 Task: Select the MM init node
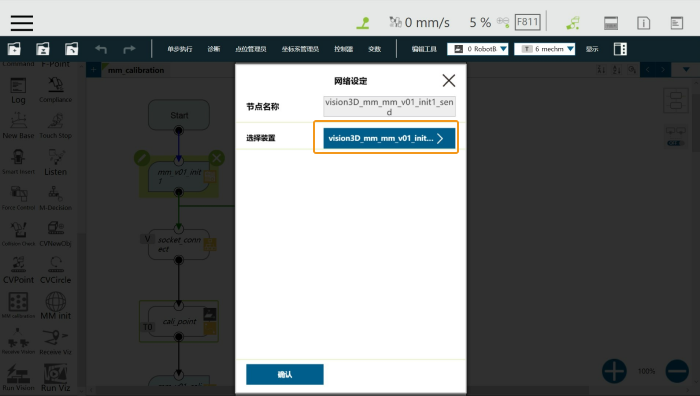55,306
